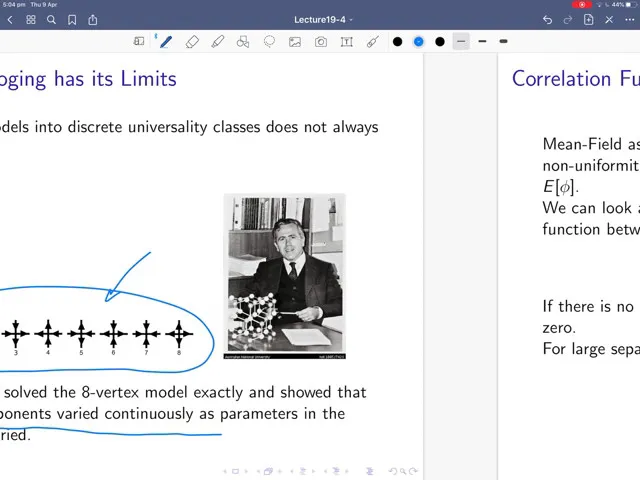This screenshot has width=640, height=480.
Task: Go back using the left chevron
Action: coord(10,20)
